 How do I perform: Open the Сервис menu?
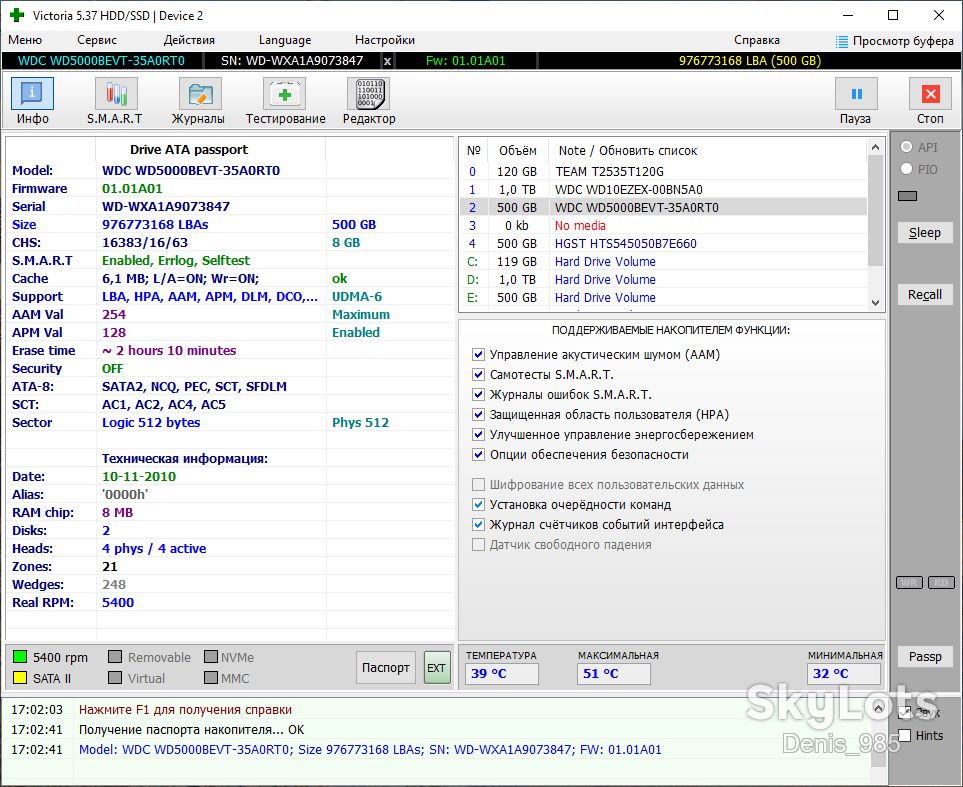[96, 40]
